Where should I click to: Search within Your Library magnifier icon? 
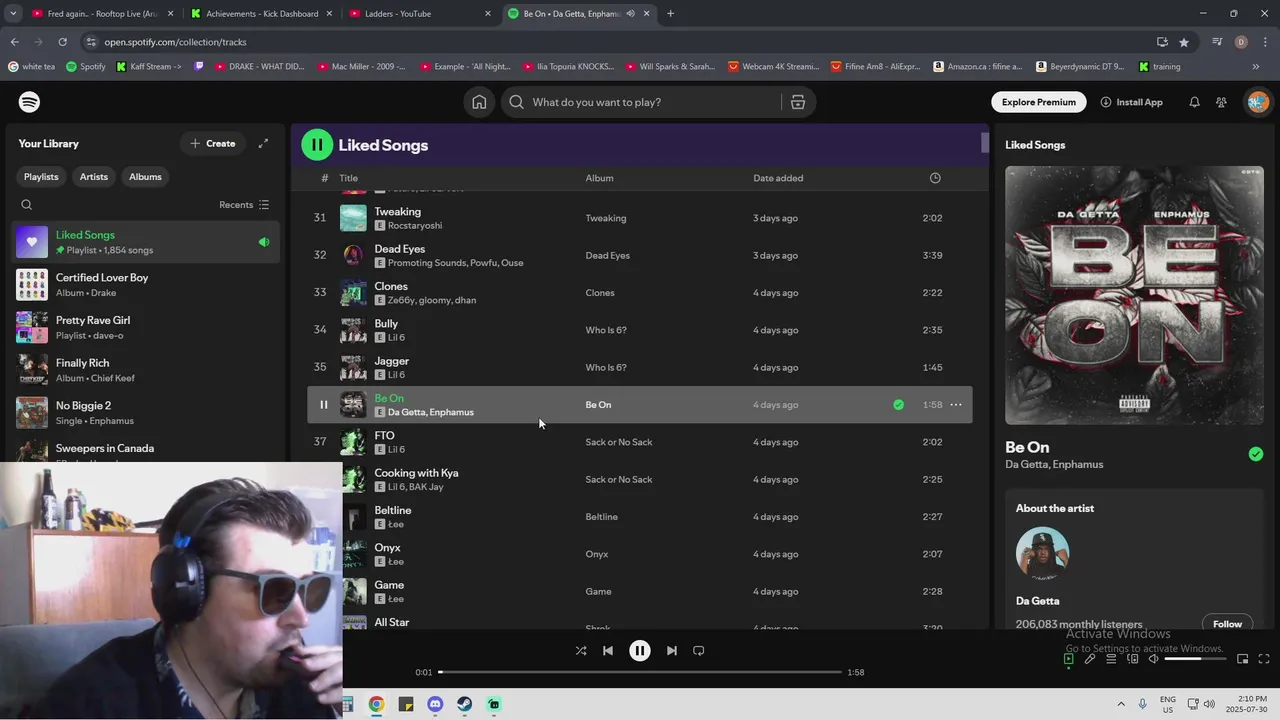27,205
